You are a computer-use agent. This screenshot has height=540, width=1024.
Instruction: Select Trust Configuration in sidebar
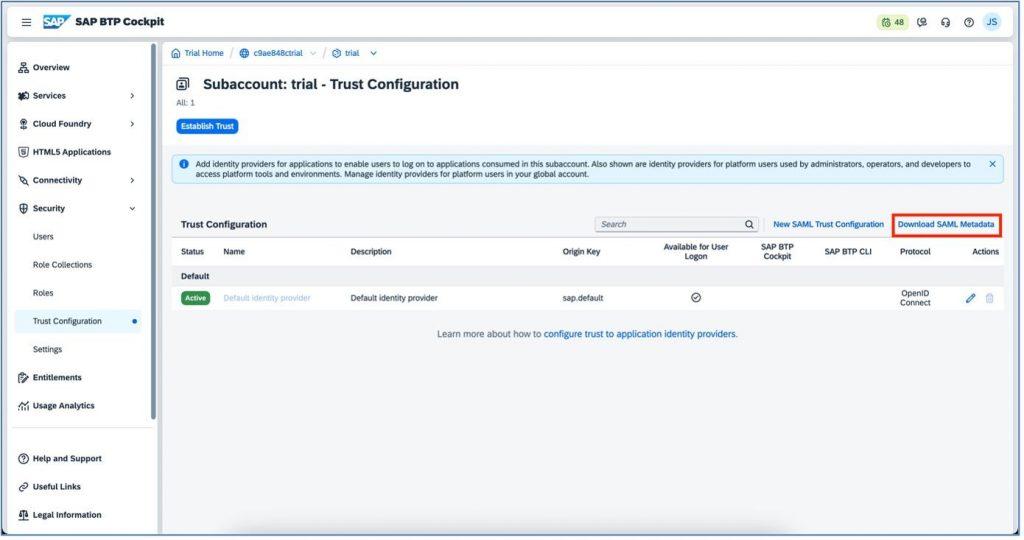[x=78, y=322]
